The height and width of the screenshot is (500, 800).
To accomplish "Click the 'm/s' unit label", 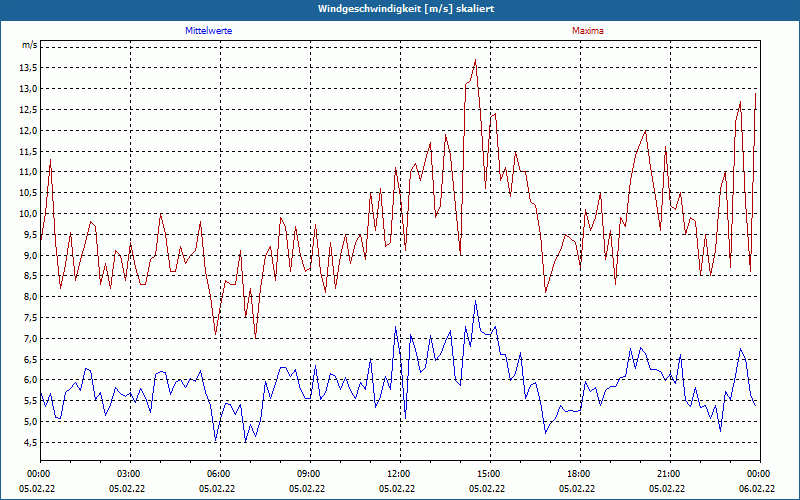I will pos(29,45).
